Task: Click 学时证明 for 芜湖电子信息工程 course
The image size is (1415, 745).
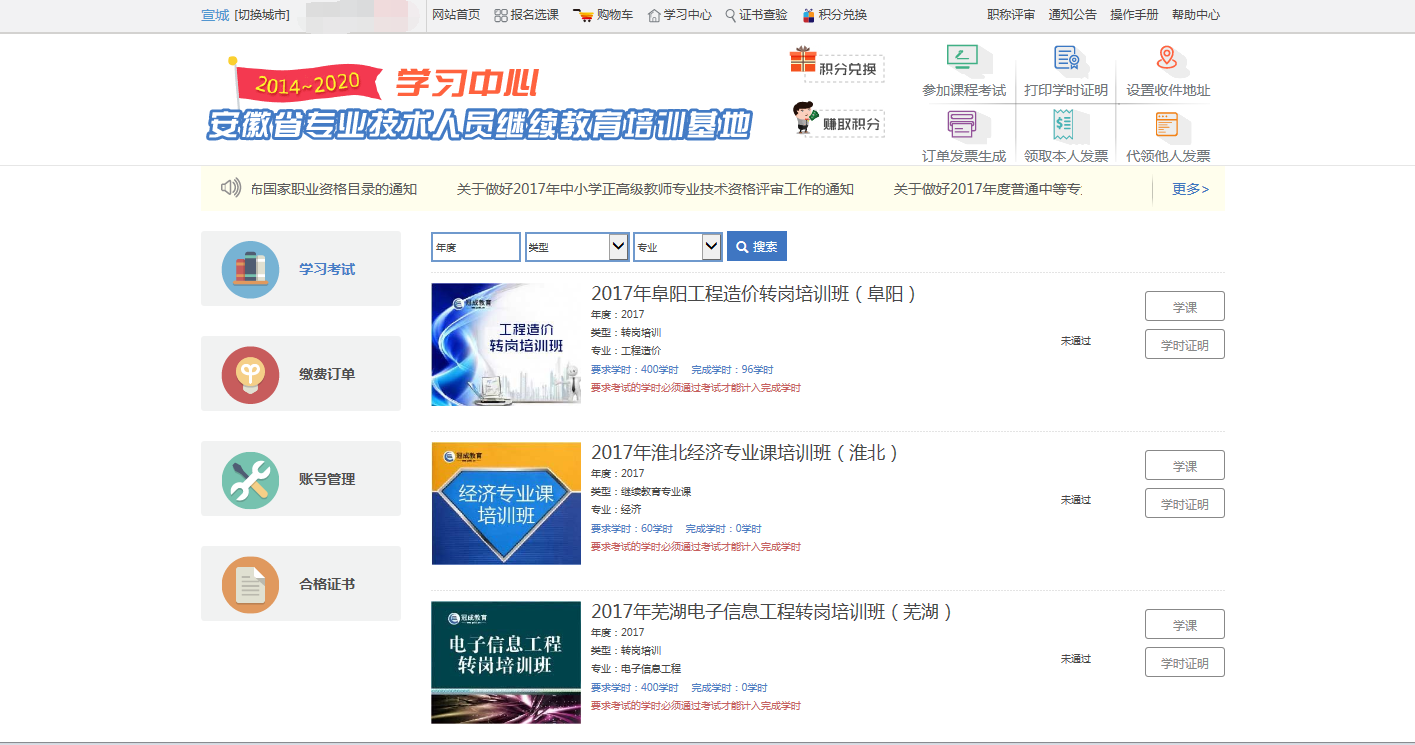Action: [1185, 663]
